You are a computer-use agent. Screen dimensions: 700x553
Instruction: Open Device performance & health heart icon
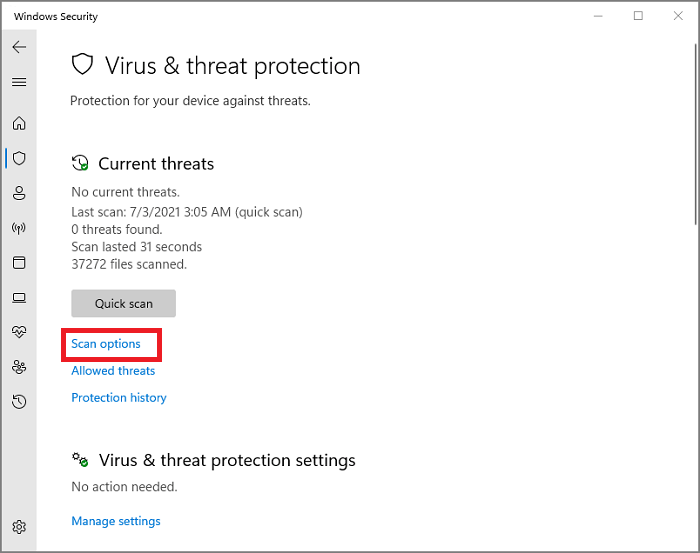[x=19, y=332]
